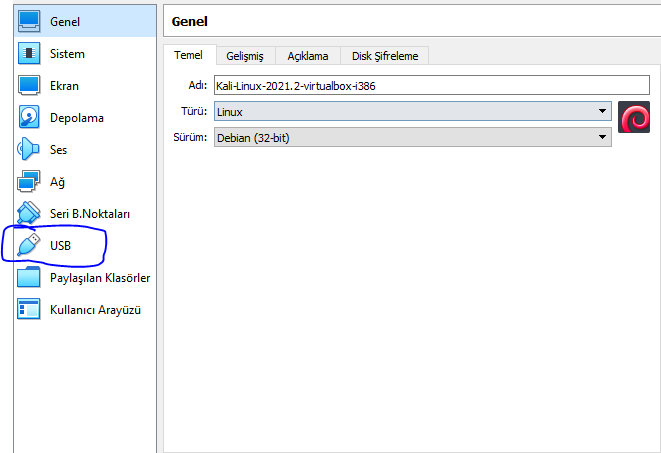Select the Depolama disk icon
This screenshot has height=453, width=661.
[29, 118]
